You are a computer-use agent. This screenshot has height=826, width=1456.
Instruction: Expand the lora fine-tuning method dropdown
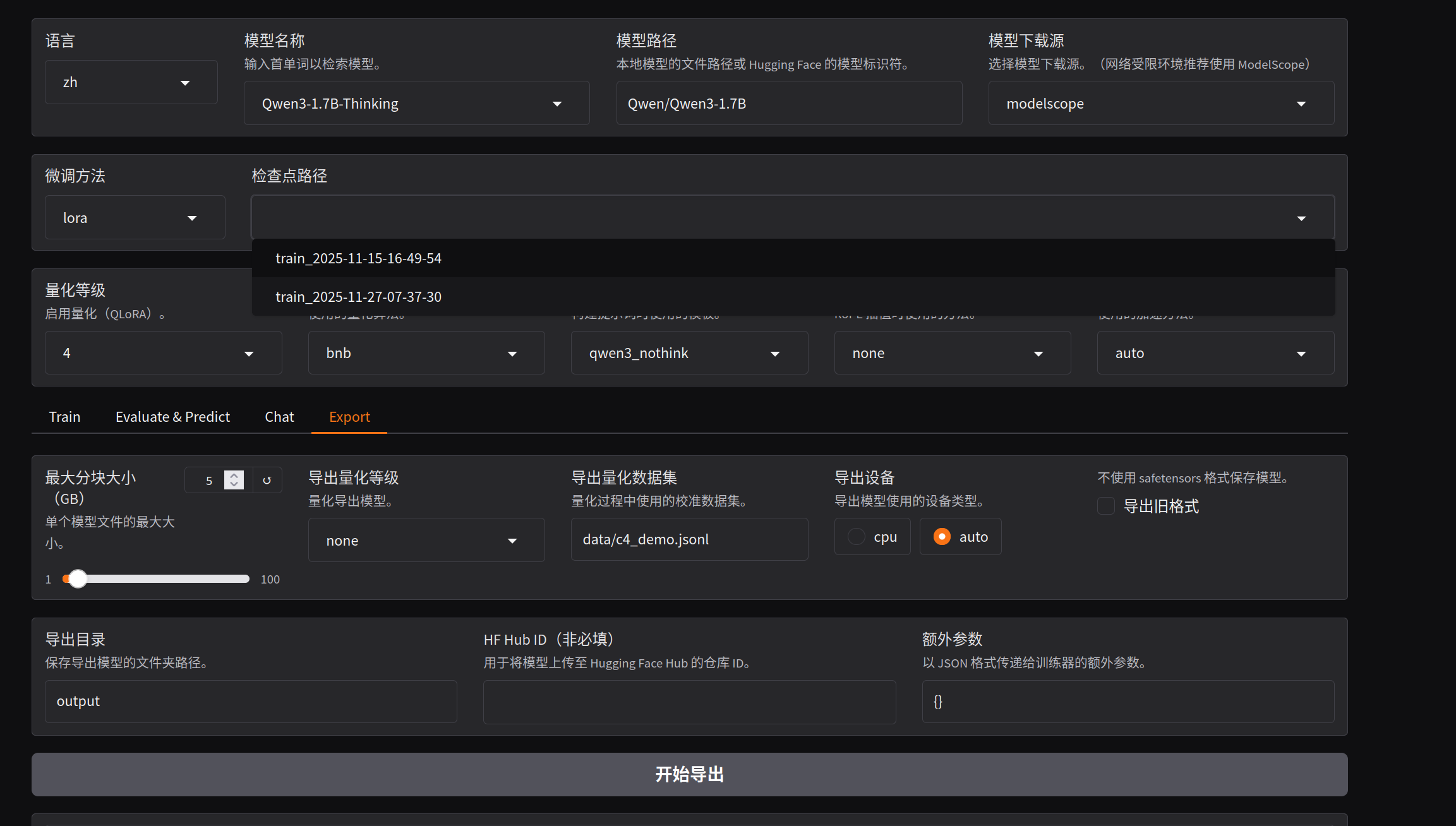[x=192, y=218]
